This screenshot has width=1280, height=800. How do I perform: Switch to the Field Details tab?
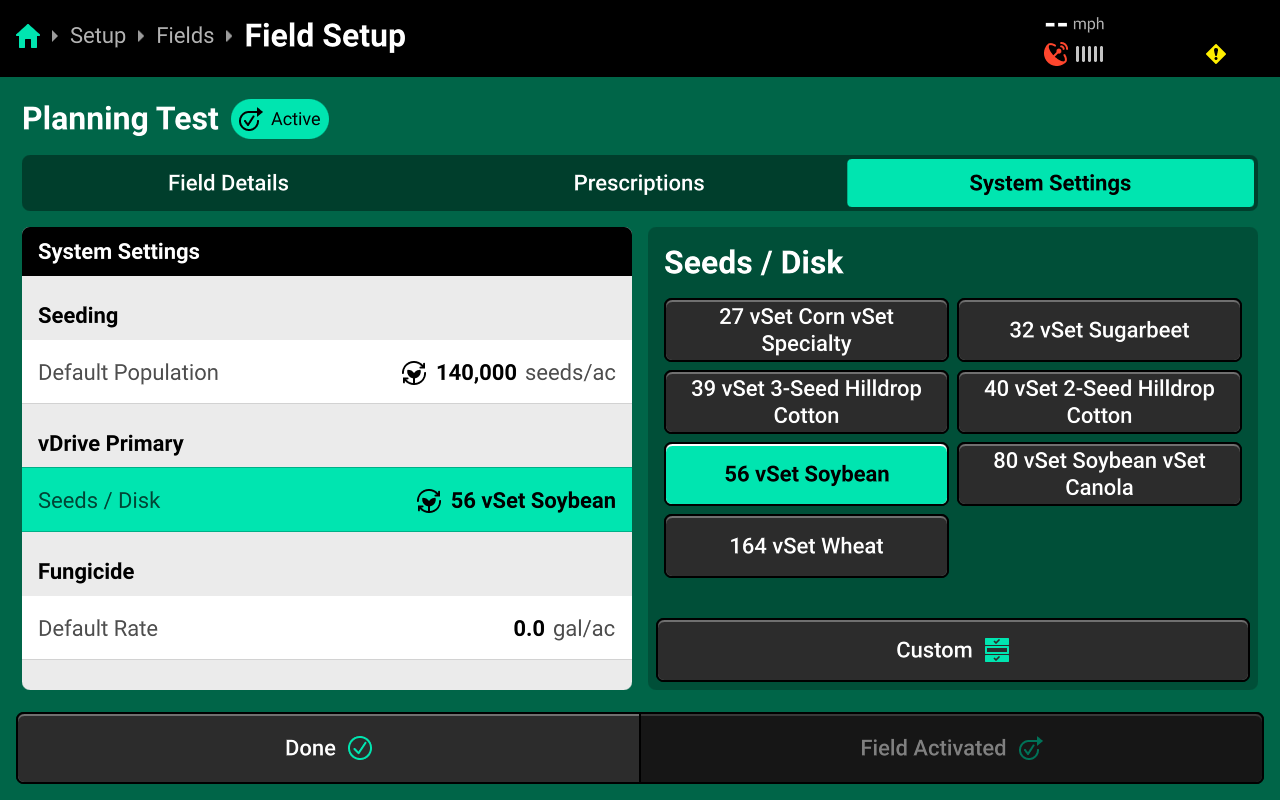(x=228, y=183)
